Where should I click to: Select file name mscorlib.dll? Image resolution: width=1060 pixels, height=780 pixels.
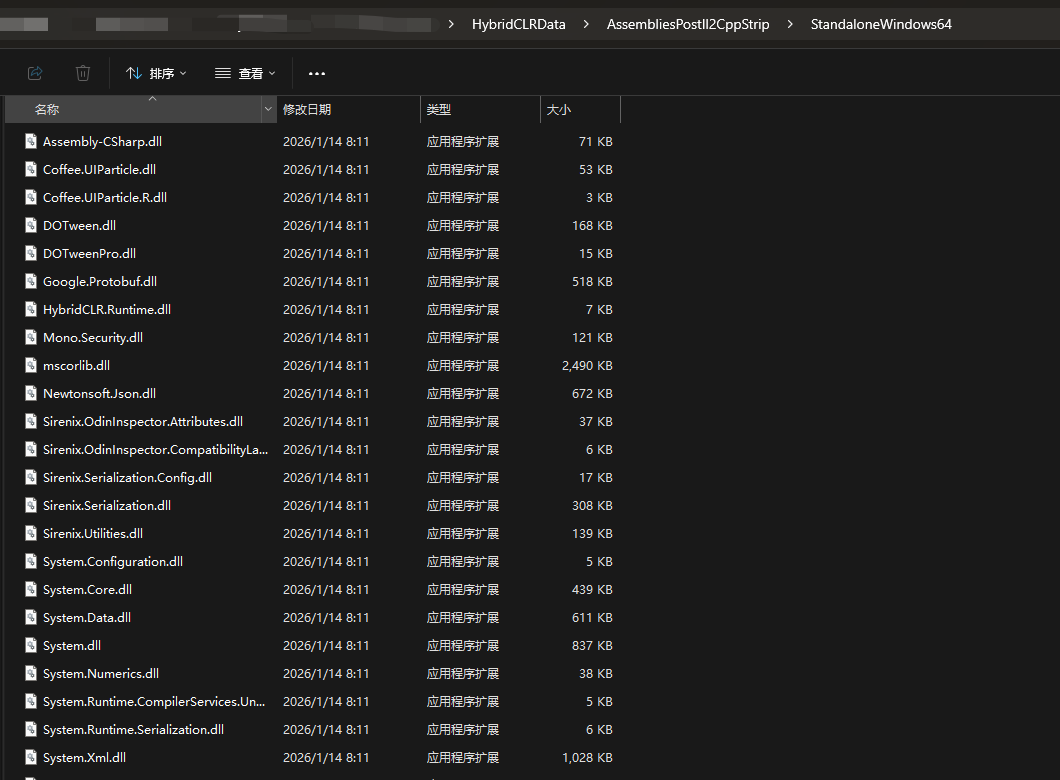[x=76, y=365]
